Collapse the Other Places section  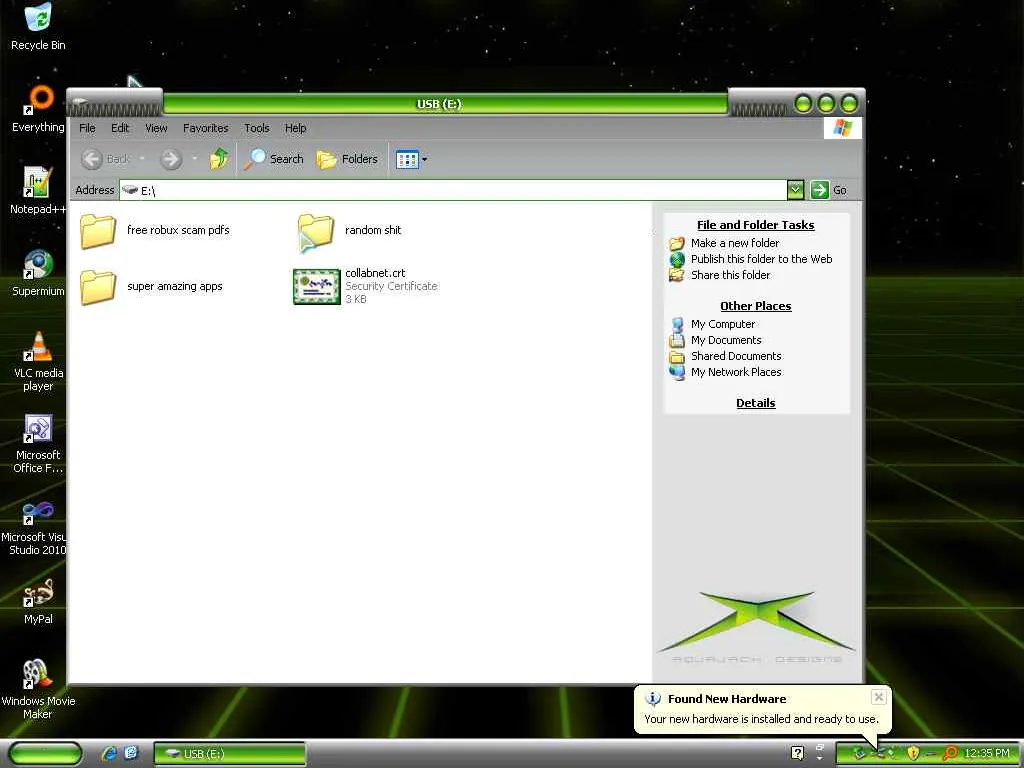(756, 306)
